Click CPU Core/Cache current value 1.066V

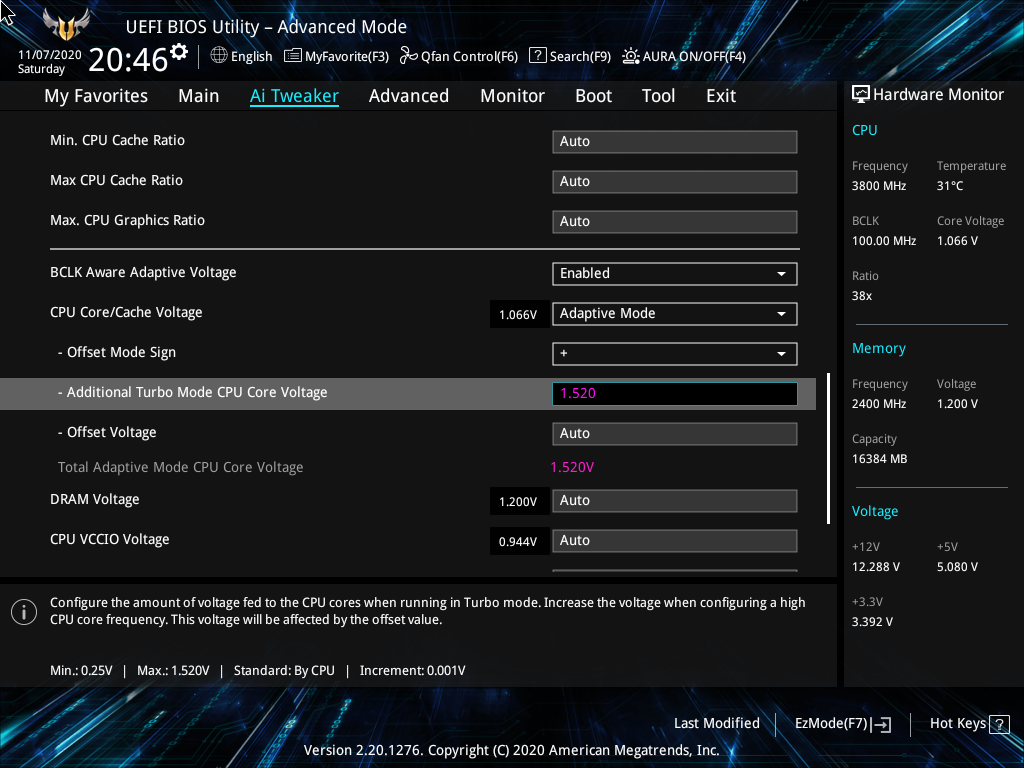point(518,315)
